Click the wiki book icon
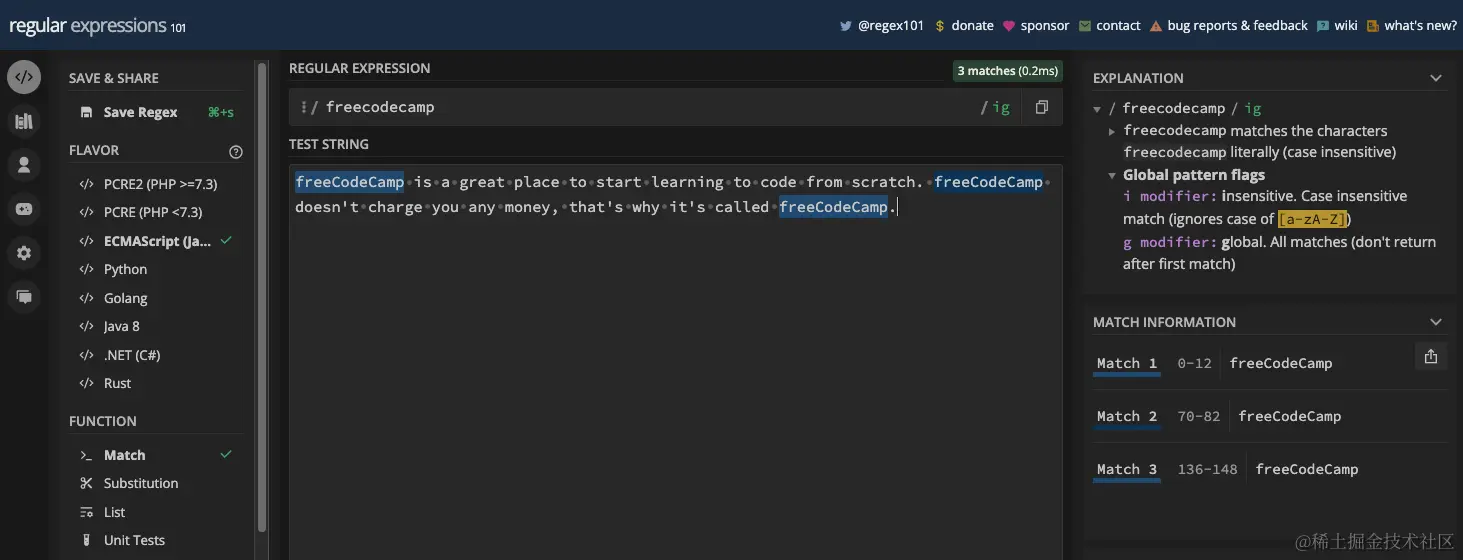This screenshot has height=560, width=1463. click(1323, 26)
